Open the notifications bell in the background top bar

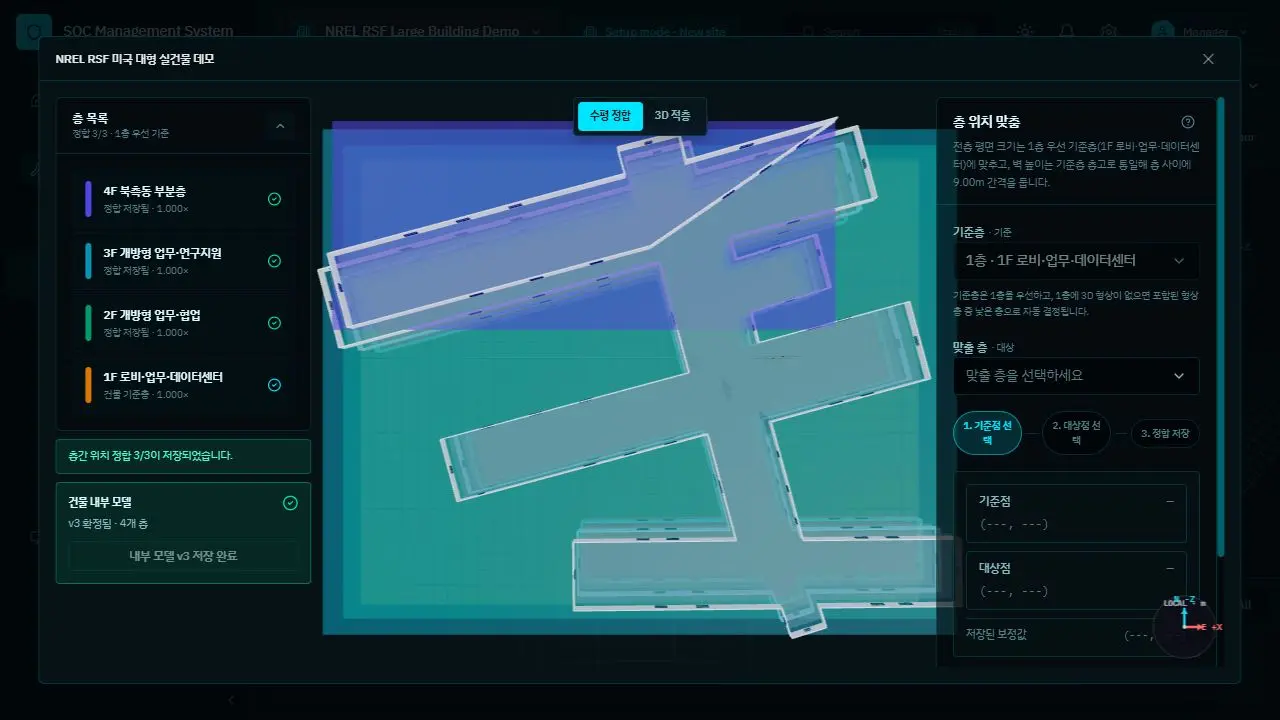tap(1067, 31)
